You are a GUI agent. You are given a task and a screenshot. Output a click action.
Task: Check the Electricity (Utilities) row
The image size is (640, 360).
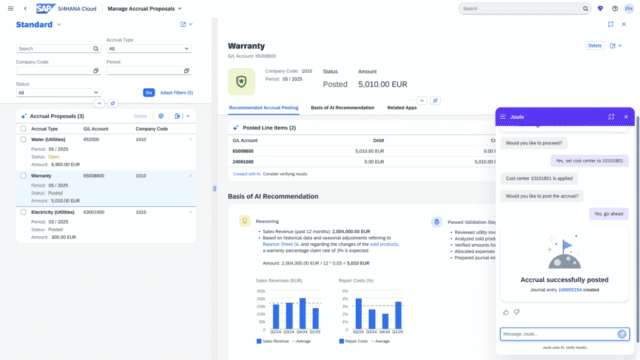(23, 212)
